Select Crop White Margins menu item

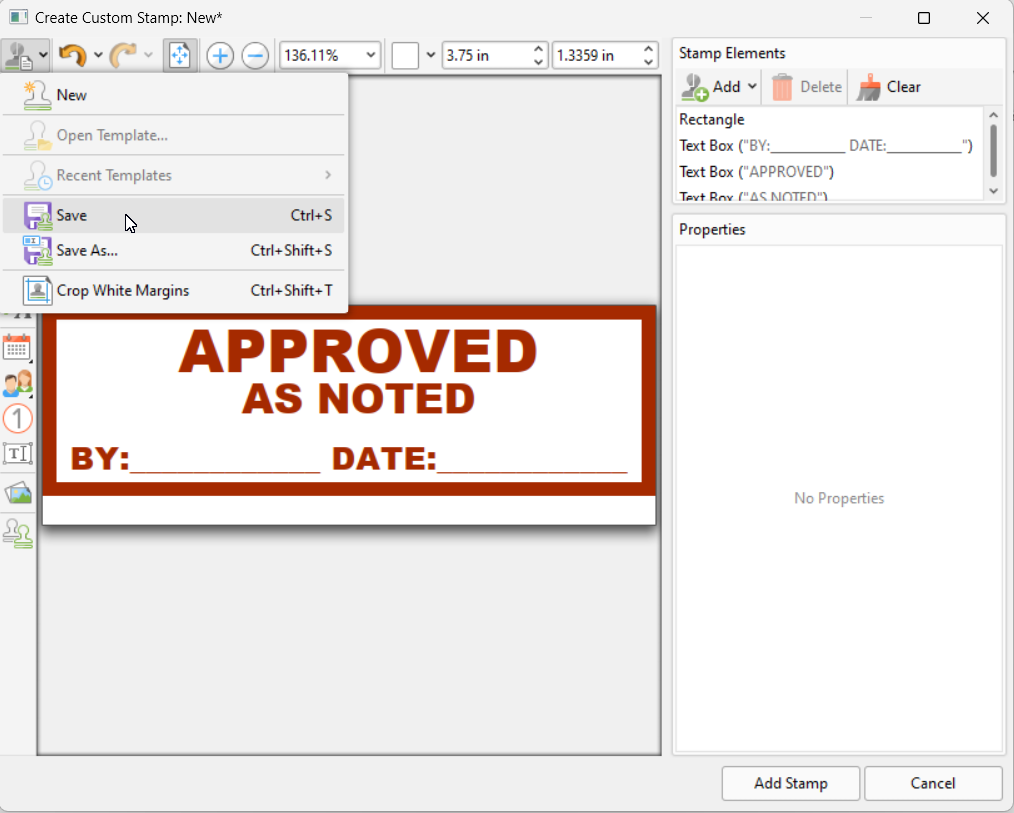[122, 290]
